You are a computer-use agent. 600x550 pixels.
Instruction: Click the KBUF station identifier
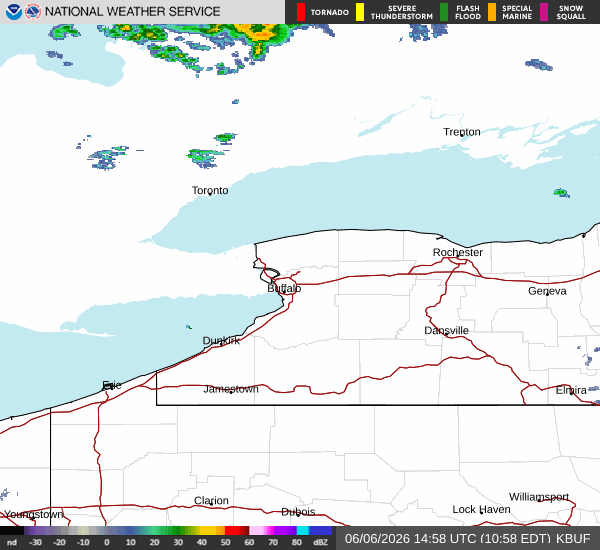573,539
